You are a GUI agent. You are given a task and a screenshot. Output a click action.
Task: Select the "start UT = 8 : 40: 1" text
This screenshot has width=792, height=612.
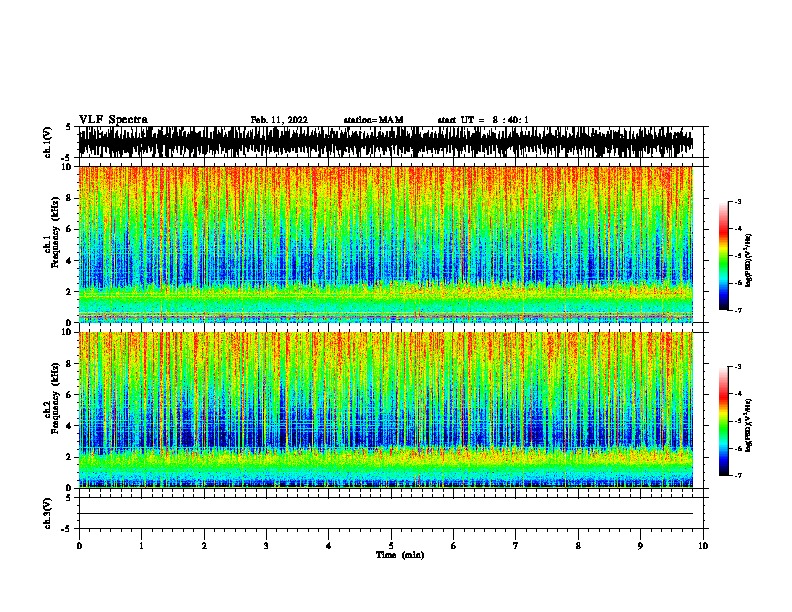point(483,120)
